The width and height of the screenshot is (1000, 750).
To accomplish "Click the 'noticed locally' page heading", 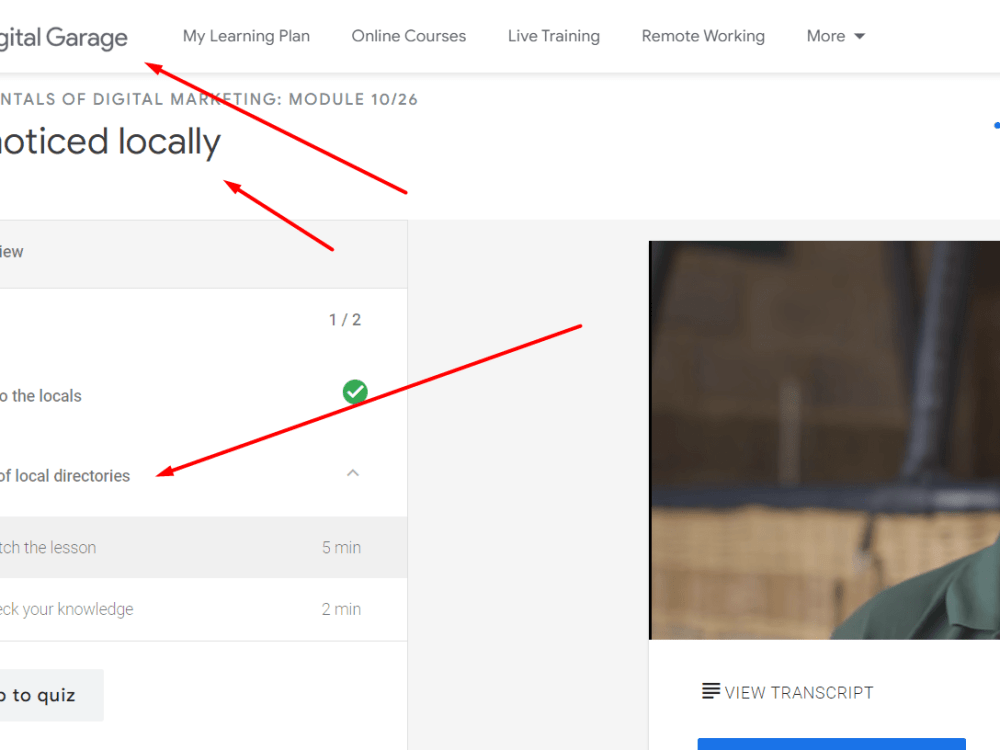I will tap(110, 142).
